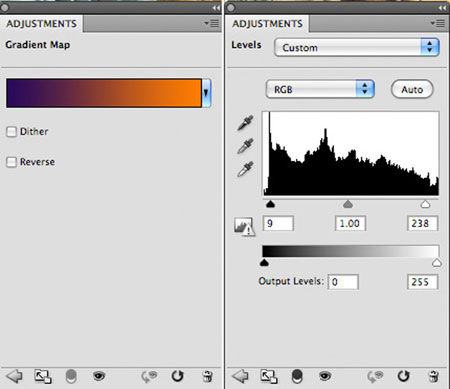This screenshot has width=450, height=389.
Task: Click expanded view icon in Gradient Map panel
Action: point(43,376)
